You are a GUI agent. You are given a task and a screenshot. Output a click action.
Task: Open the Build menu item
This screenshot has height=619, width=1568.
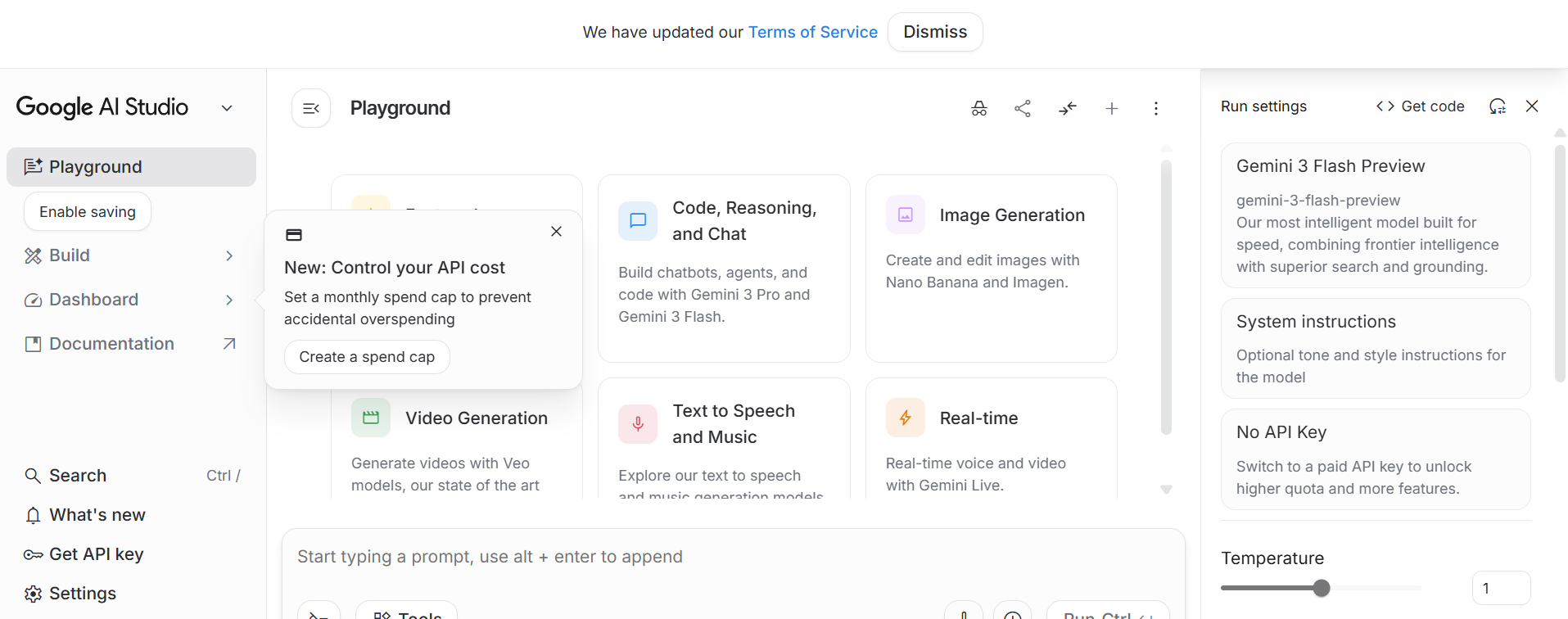(x=131, y=255)
